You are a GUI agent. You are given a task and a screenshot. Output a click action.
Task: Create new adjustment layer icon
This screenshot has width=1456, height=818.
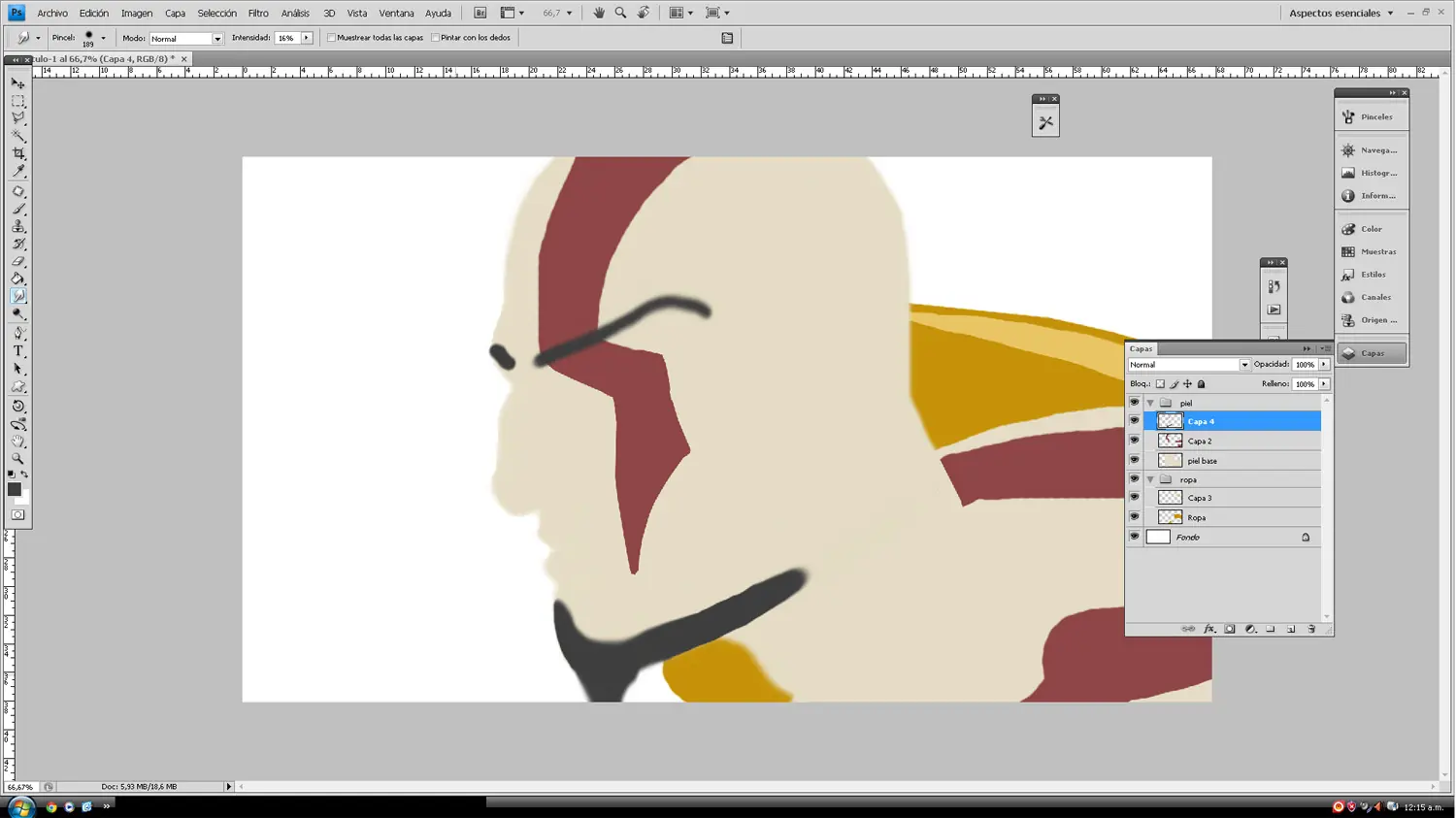point(1250,629)
